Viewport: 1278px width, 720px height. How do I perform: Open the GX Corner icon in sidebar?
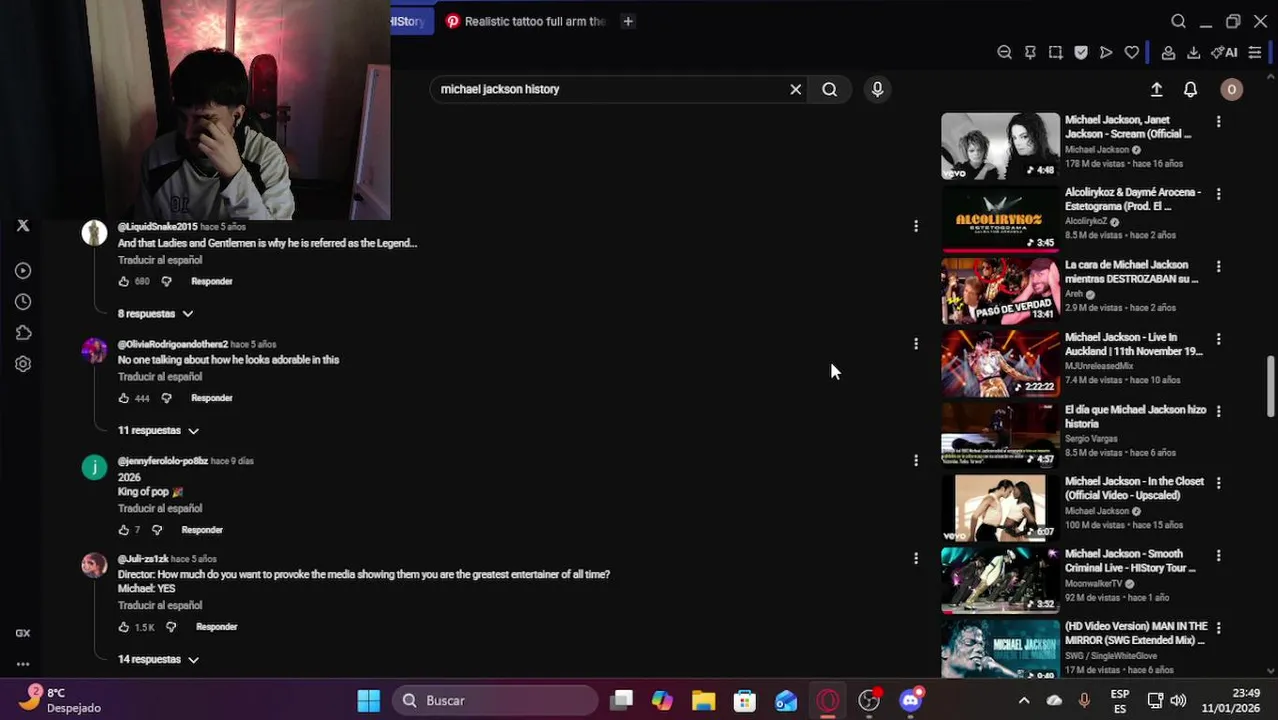(x=23, y=633)
